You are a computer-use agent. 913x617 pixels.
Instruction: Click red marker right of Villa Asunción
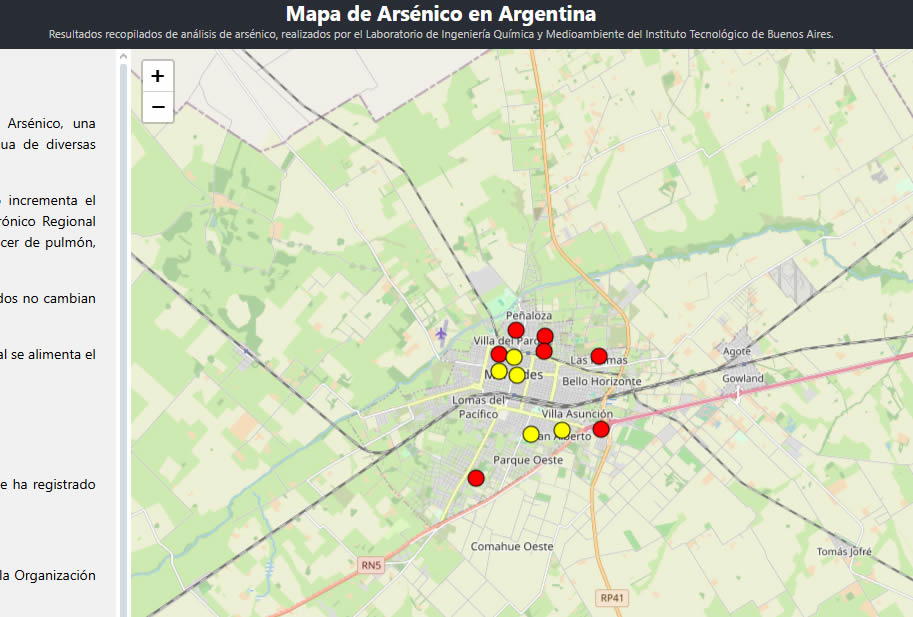click(x=601, y=429)
